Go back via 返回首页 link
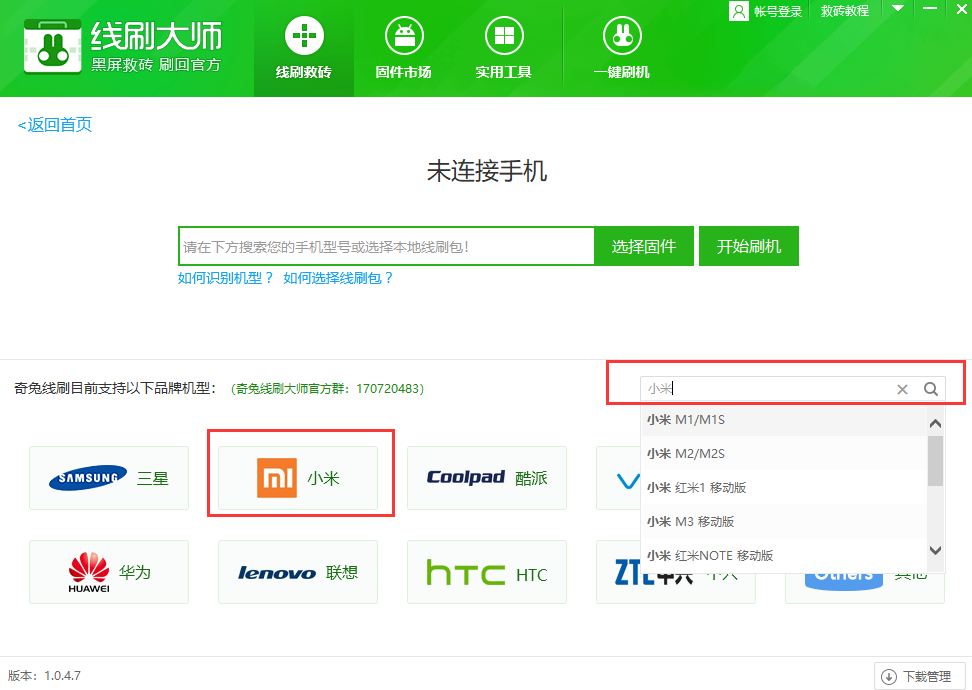This screenshot has height=690, width=972. [55, 125]
